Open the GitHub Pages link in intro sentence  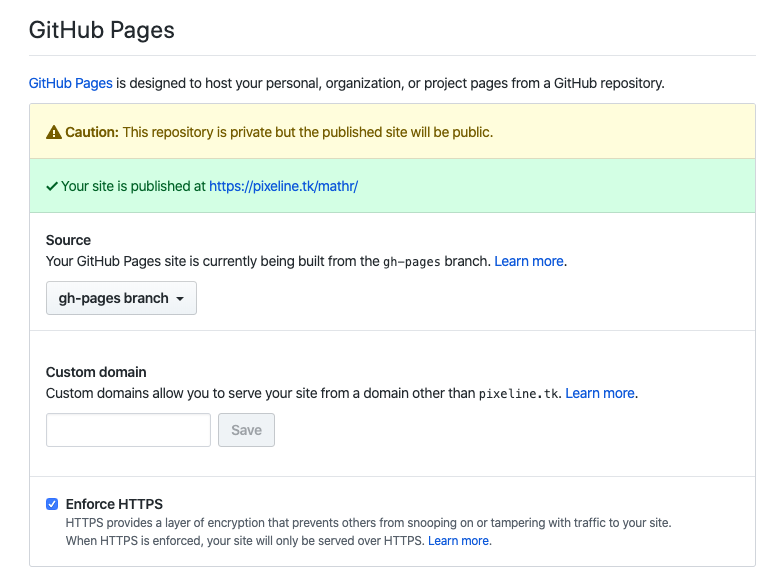[x=70, y=83]
